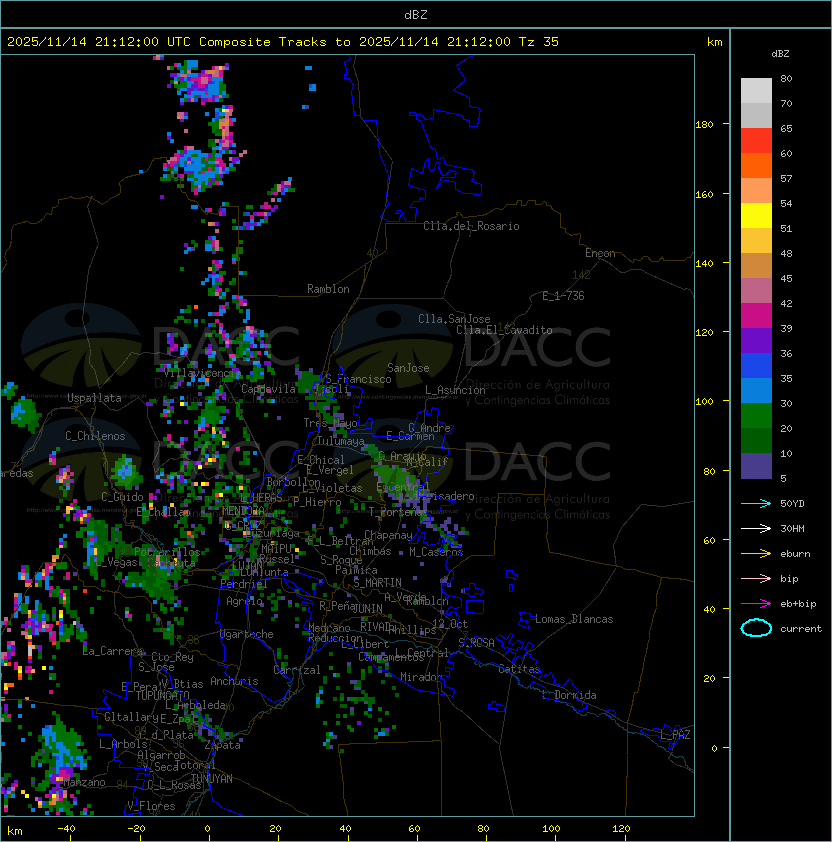Pick the bright green dBZ legend swatch
Screen dimensions: 832x842
(x=756, y=416)
